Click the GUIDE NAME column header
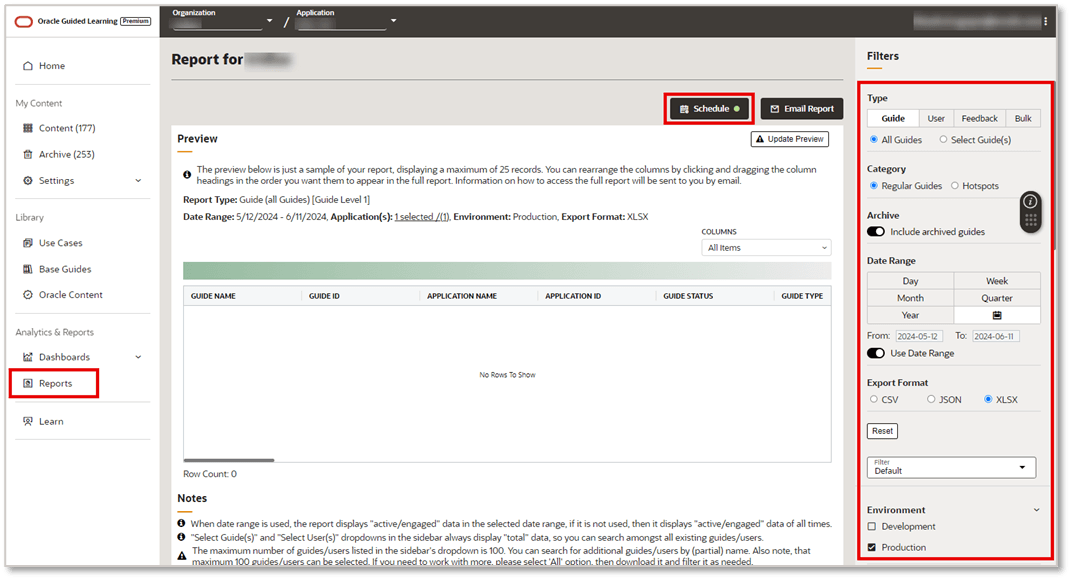The height and width of the screenshot is (580, 1071). (213, 296)
